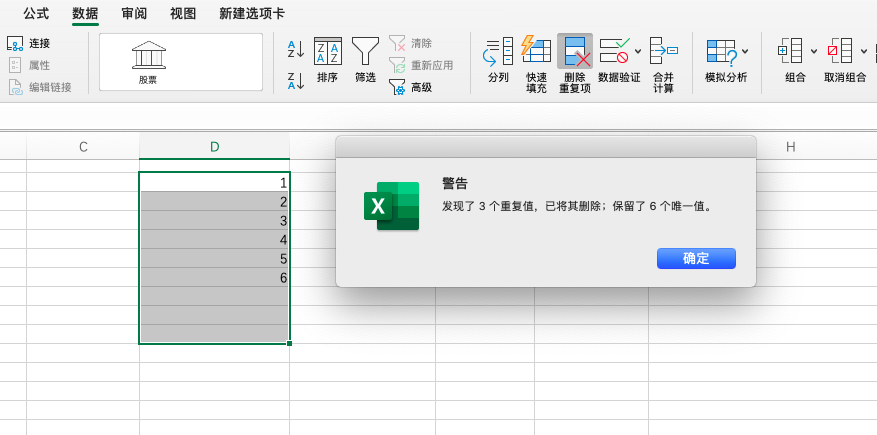
Task: Click the 警告 dialog title text
Action: (455, 183)
